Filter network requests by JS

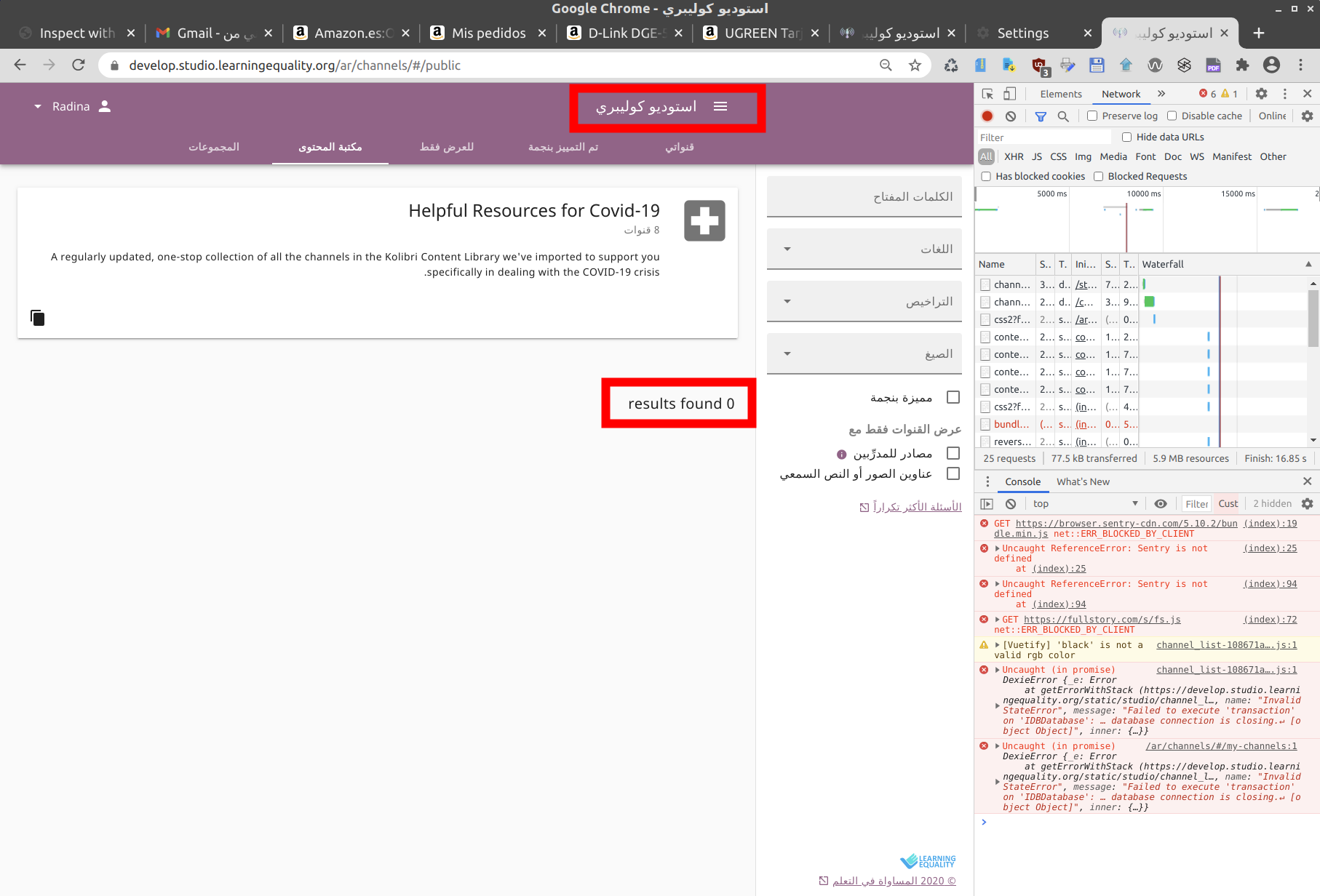[x=1037, y=156]
